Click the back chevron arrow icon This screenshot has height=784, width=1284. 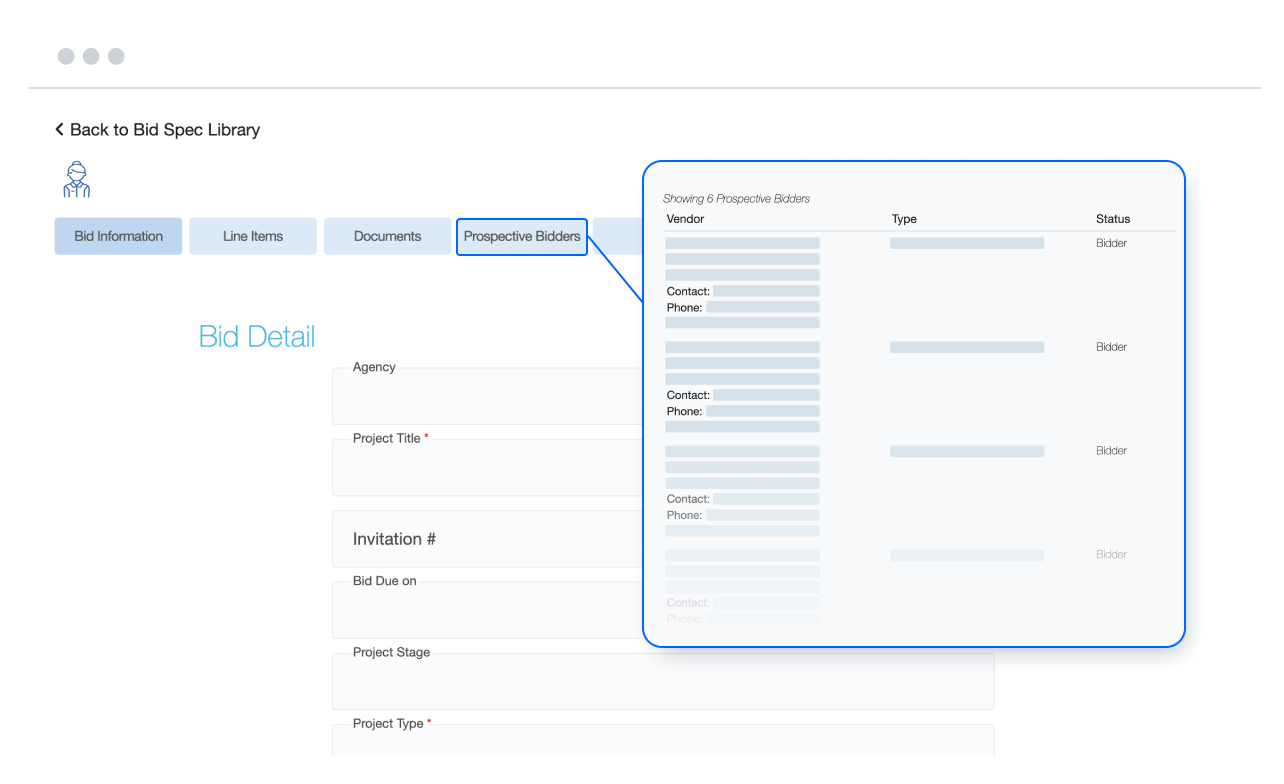[58, 129]
